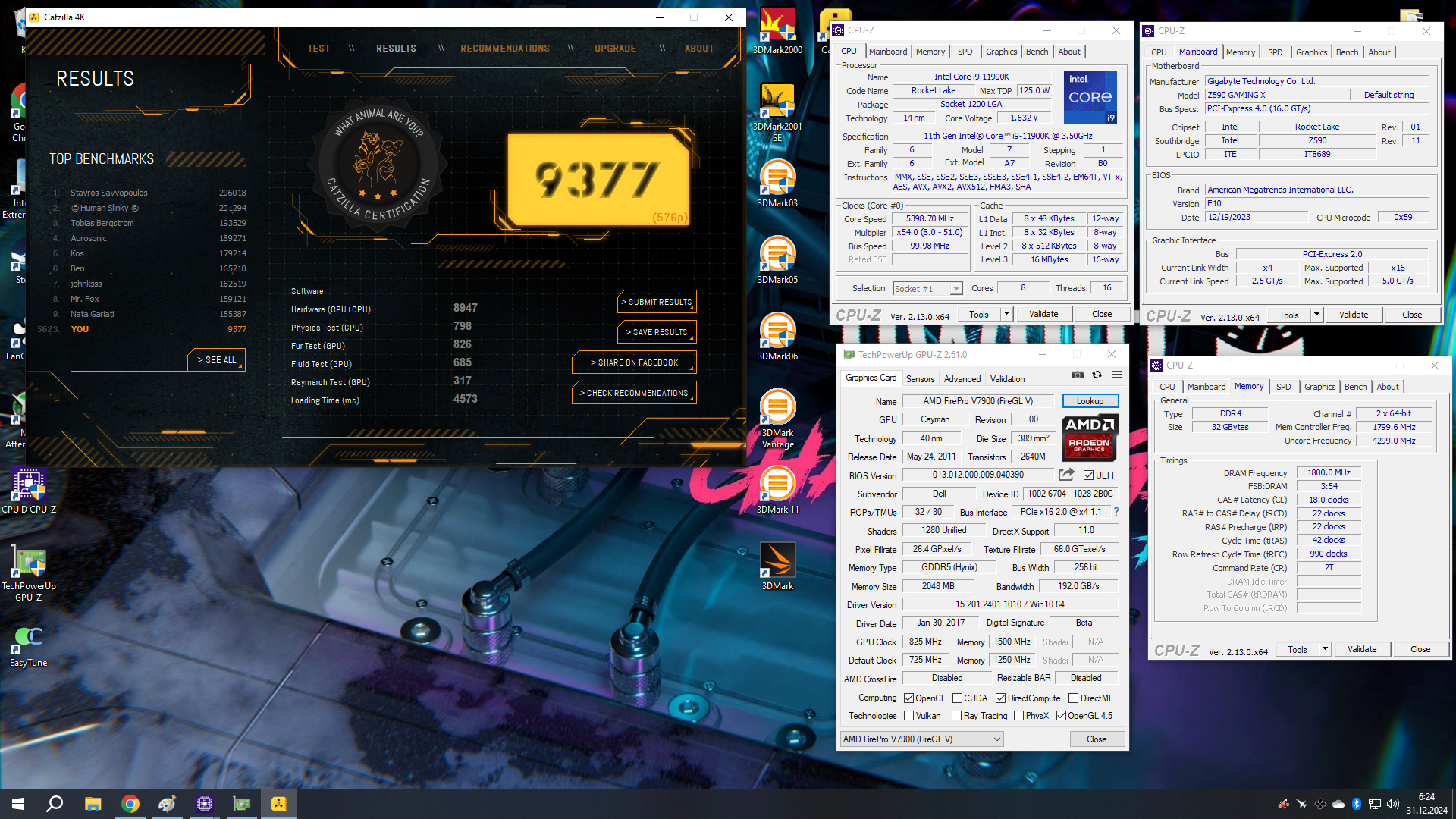Open the GPU-Z hamburger menu

[x=1116, y=375]
